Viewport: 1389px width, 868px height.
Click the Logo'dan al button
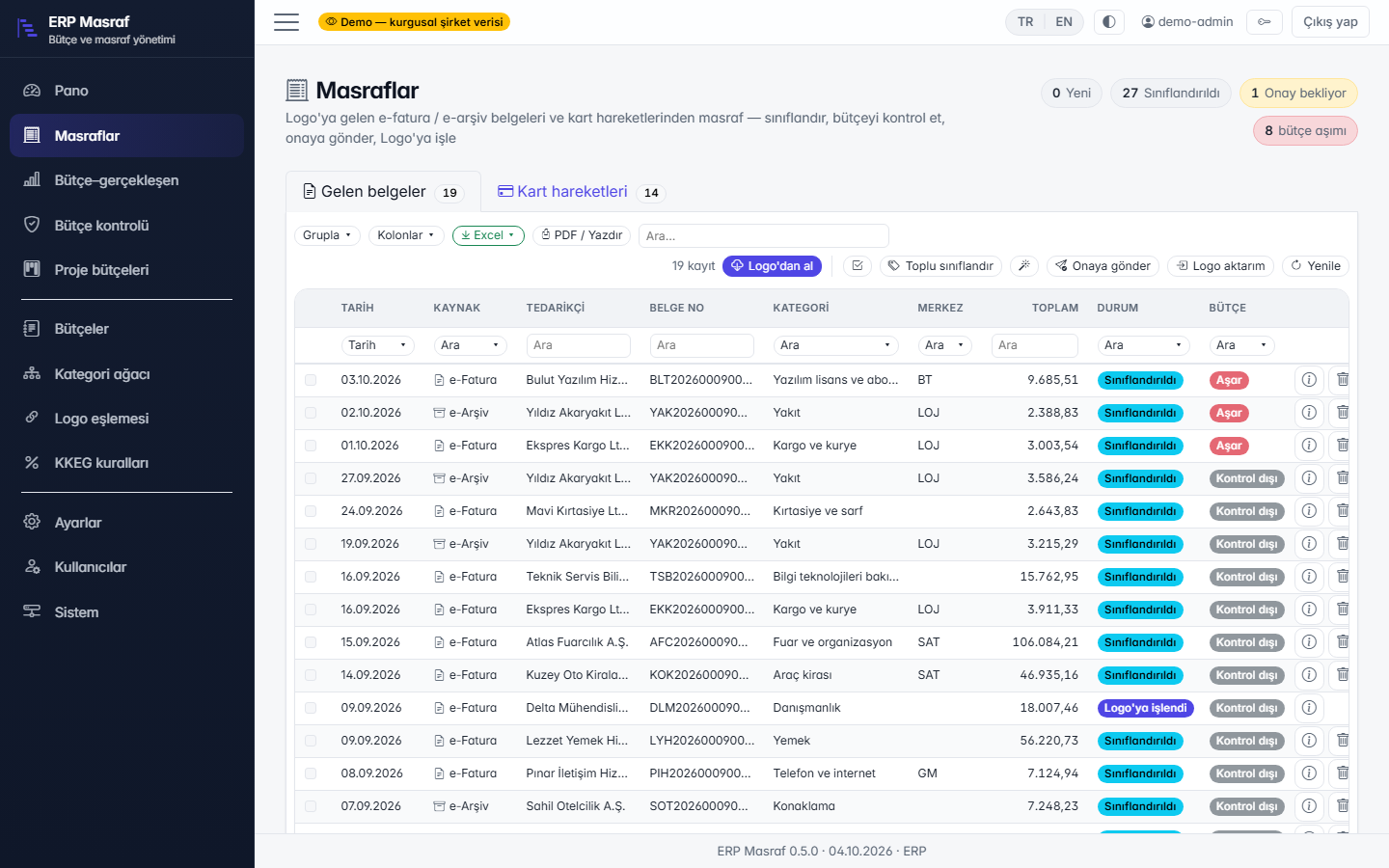[x=772, y=266]
